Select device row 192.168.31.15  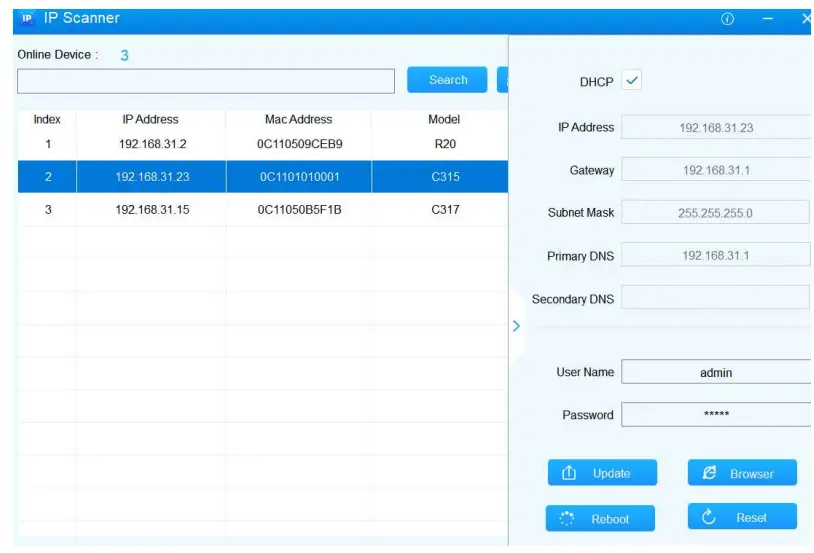click(263, 209)
